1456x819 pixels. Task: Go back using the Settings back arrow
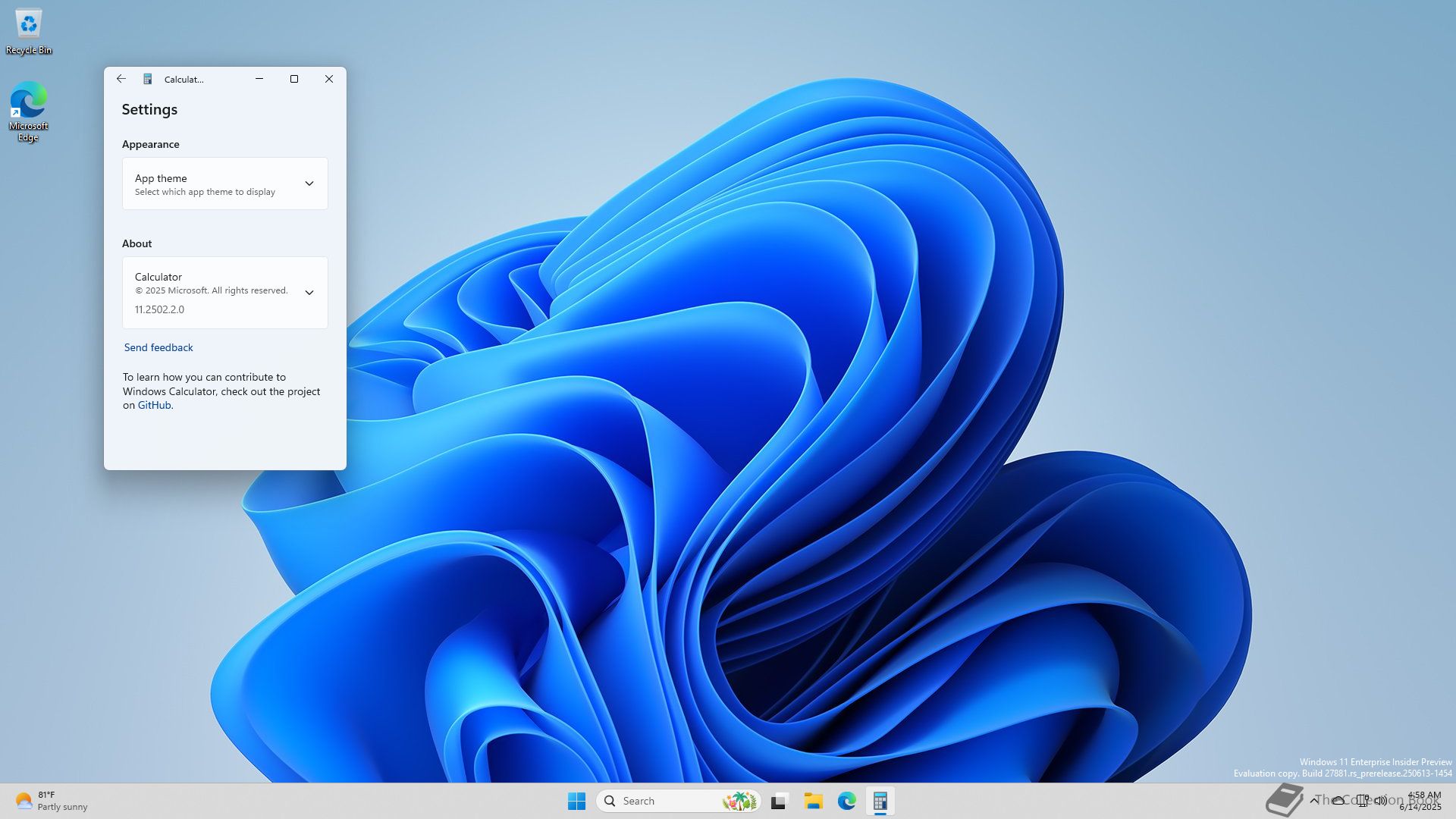pos(121,79)
